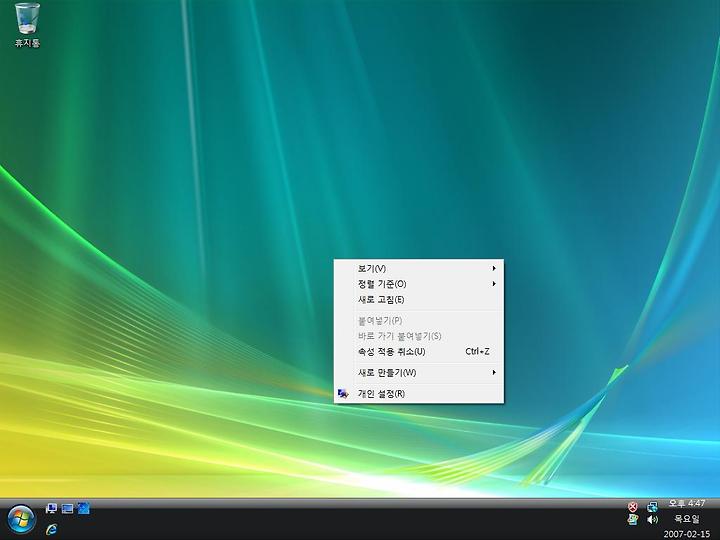
Task: Choose 새로 고침(E) to refresh desktop
Action: (x=418, y=299)
